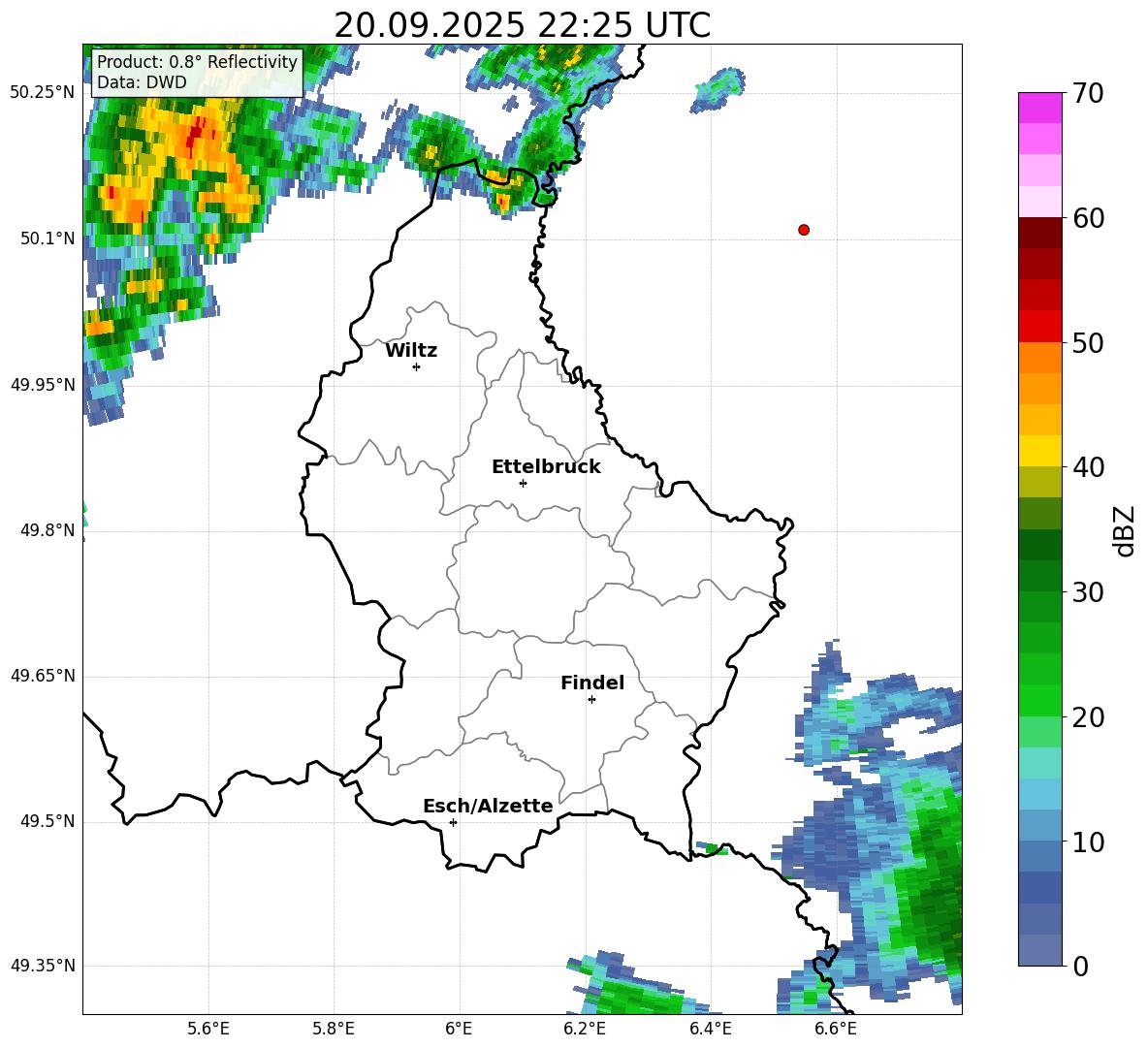Click the 6°E longitude label
1148x1048 pixels.
tap(459, 1029)
